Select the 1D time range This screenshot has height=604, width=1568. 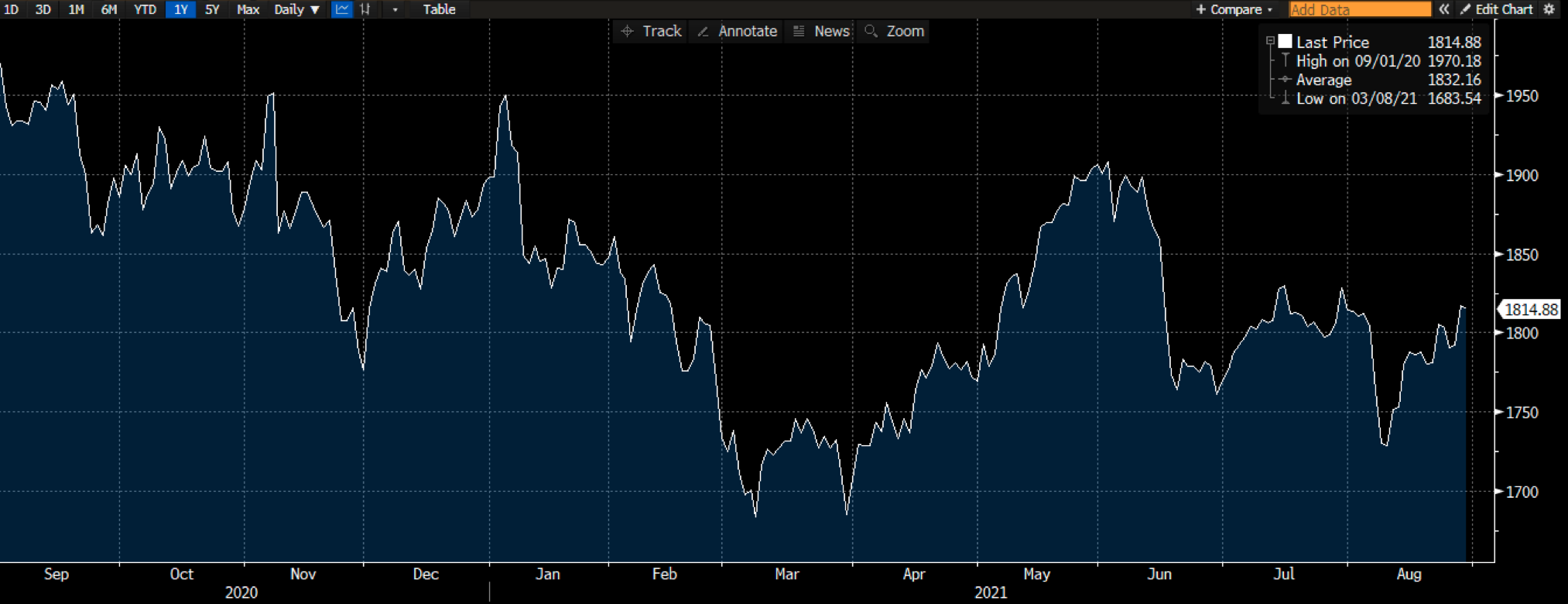(x=12, y=9)
